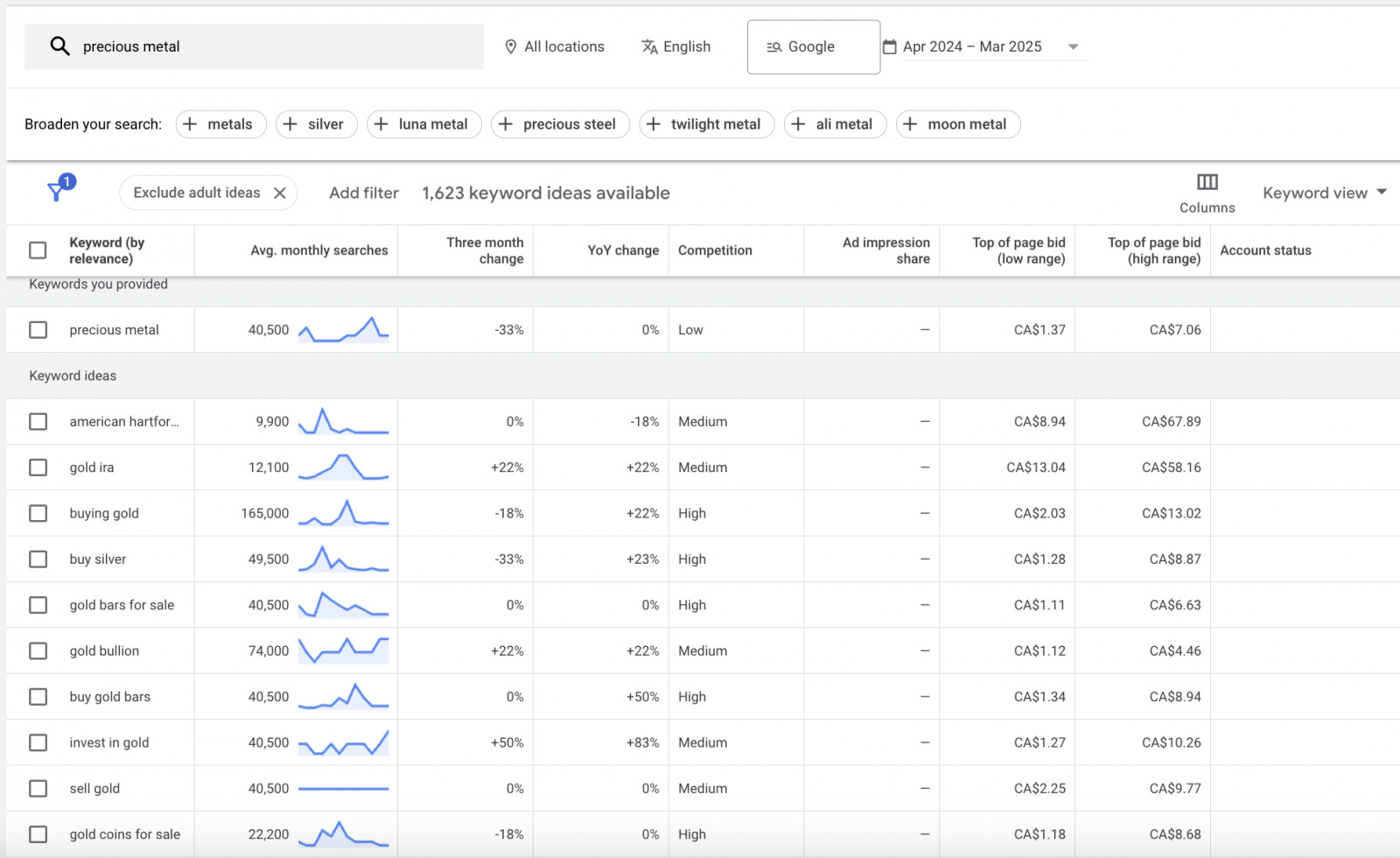Click the calendar icon beside date range

[890, 47]
